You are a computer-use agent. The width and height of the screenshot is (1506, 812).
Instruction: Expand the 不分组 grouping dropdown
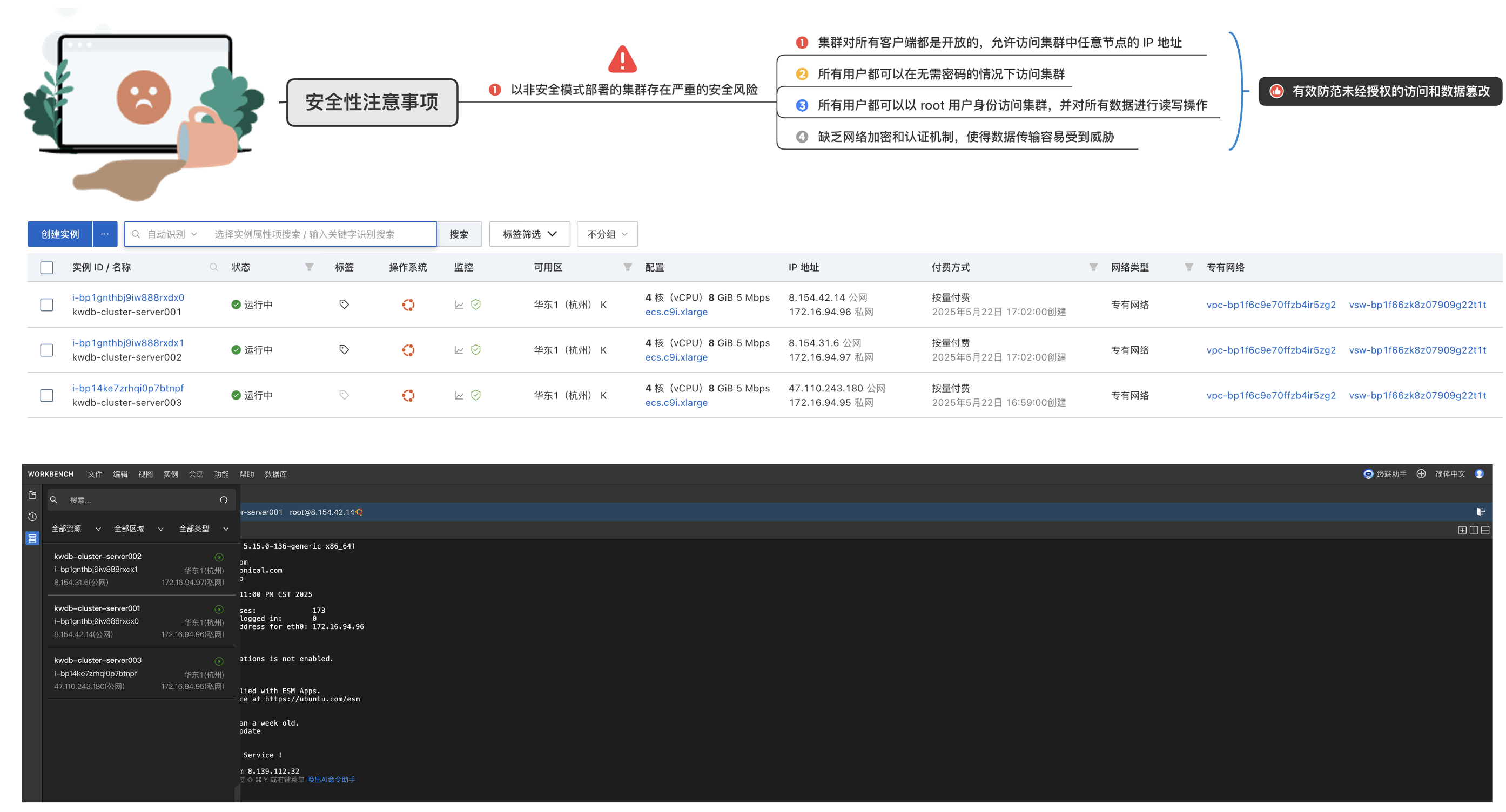tap(607, 234)
